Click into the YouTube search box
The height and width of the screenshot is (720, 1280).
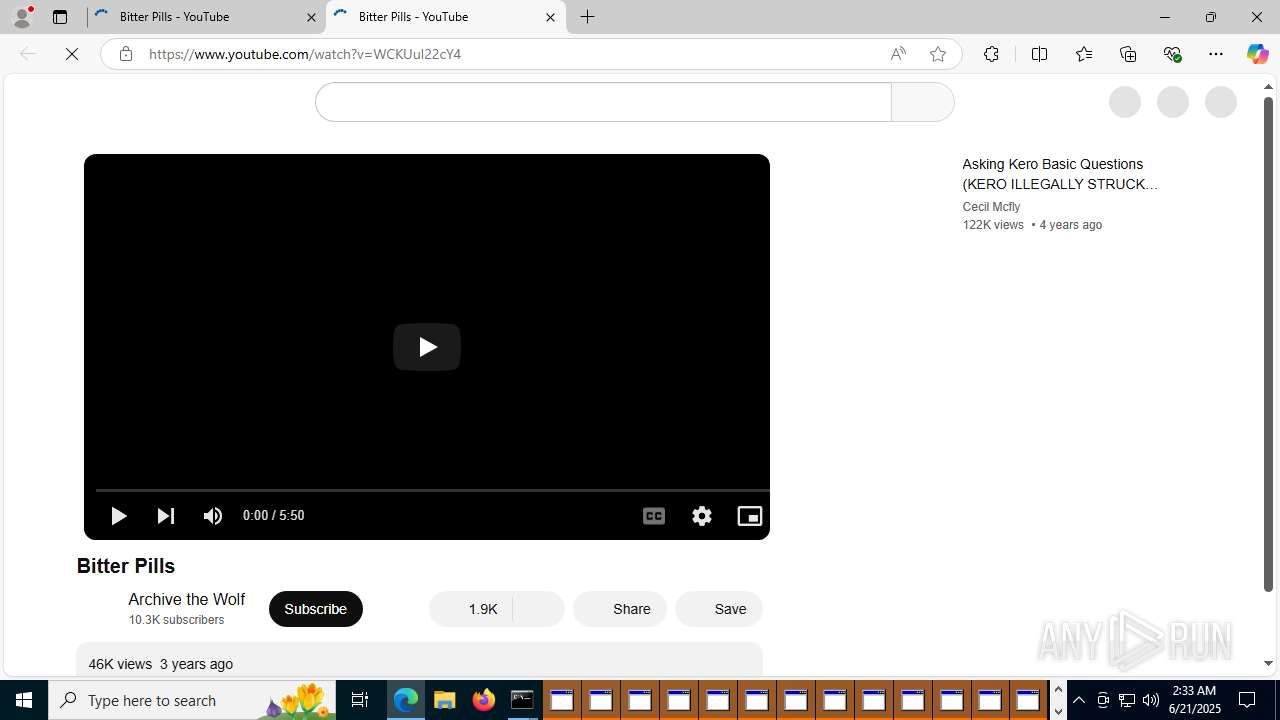pos(603,102)
